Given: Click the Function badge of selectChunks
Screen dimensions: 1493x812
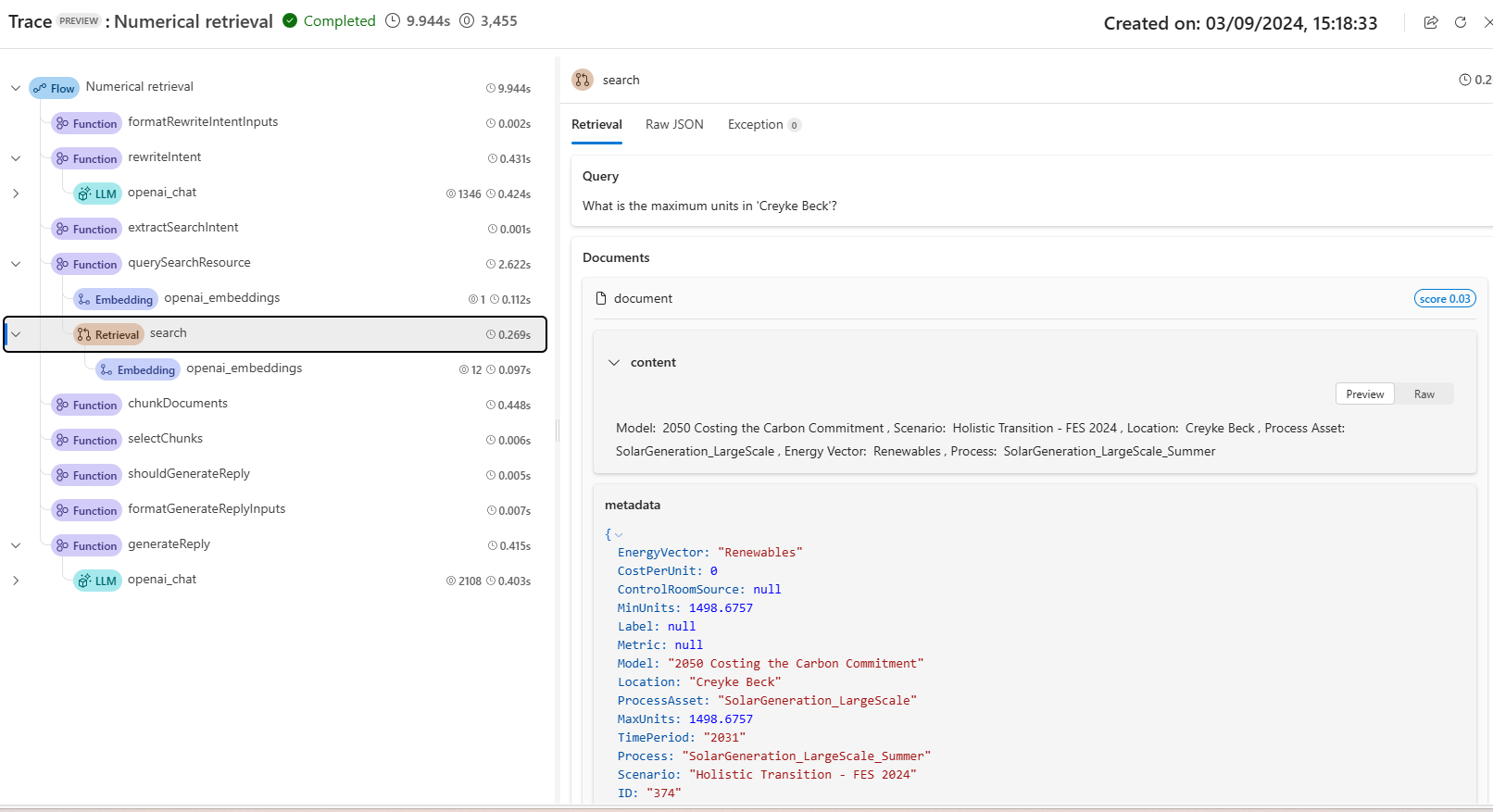Looking at the screenshot, I should (x=86, y=440).
